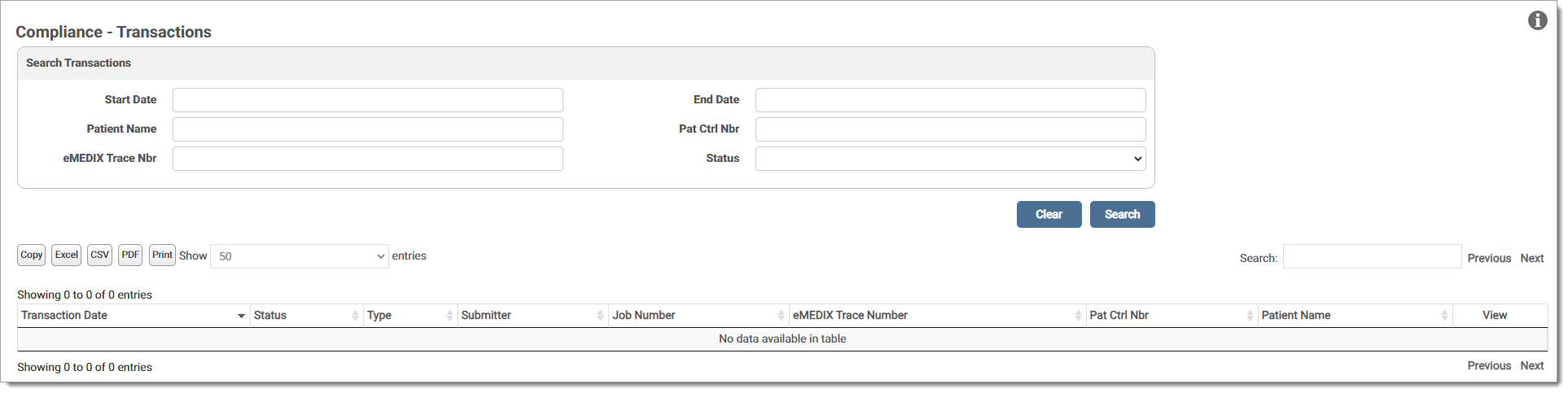Copy table data with Copy button
Screen dimensions: 1568x393
(32, 255)
